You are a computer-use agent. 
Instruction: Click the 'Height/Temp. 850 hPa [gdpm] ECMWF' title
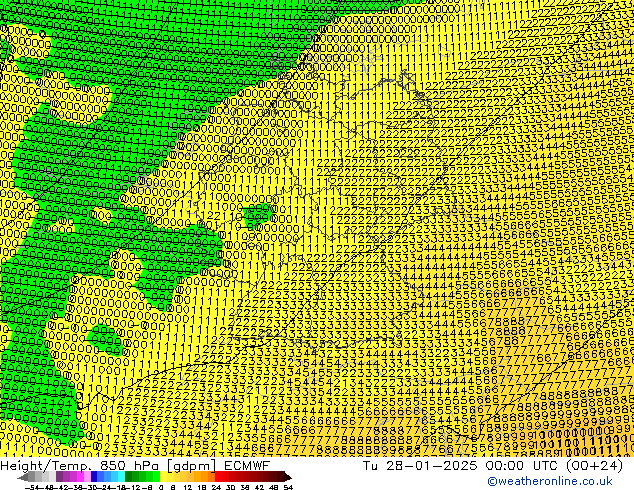[x=135, y=465]
